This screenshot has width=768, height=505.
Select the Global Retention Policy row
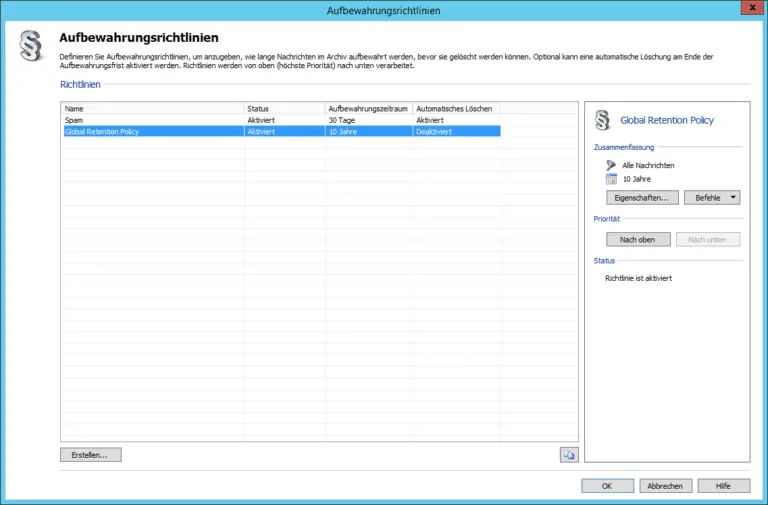click(x=150, y=131)
